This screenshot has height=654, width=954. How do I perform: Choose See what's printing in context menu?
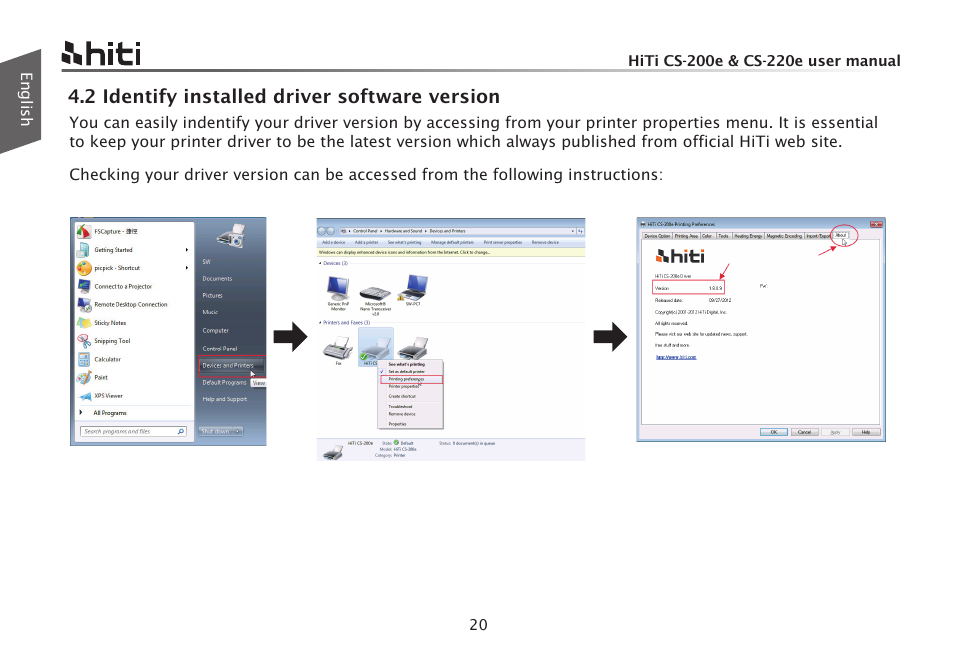pyautogui.click(x=411, y=364)
